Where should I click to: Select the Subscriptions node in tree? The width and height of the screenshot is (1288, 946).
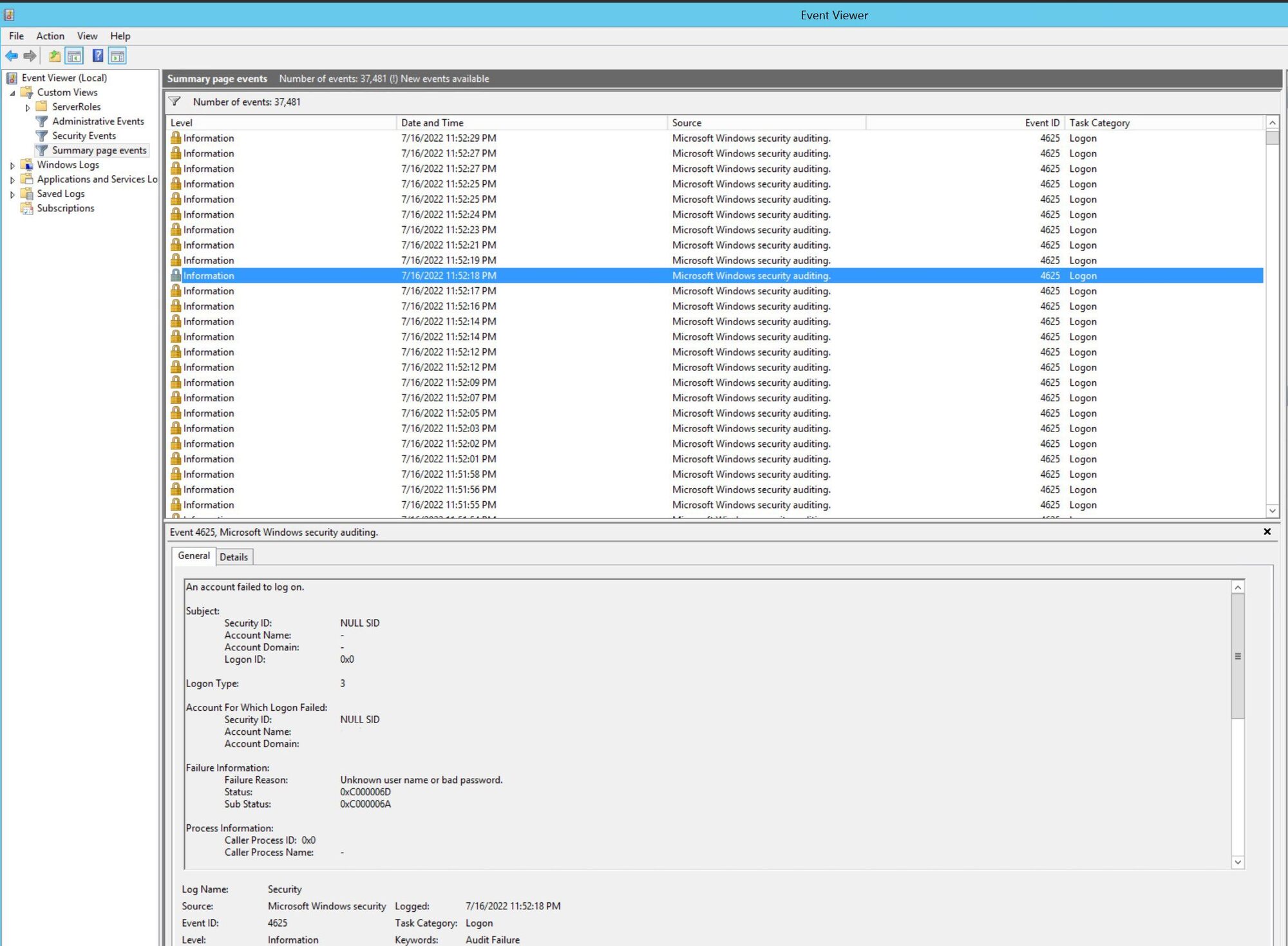pos(65,208)
